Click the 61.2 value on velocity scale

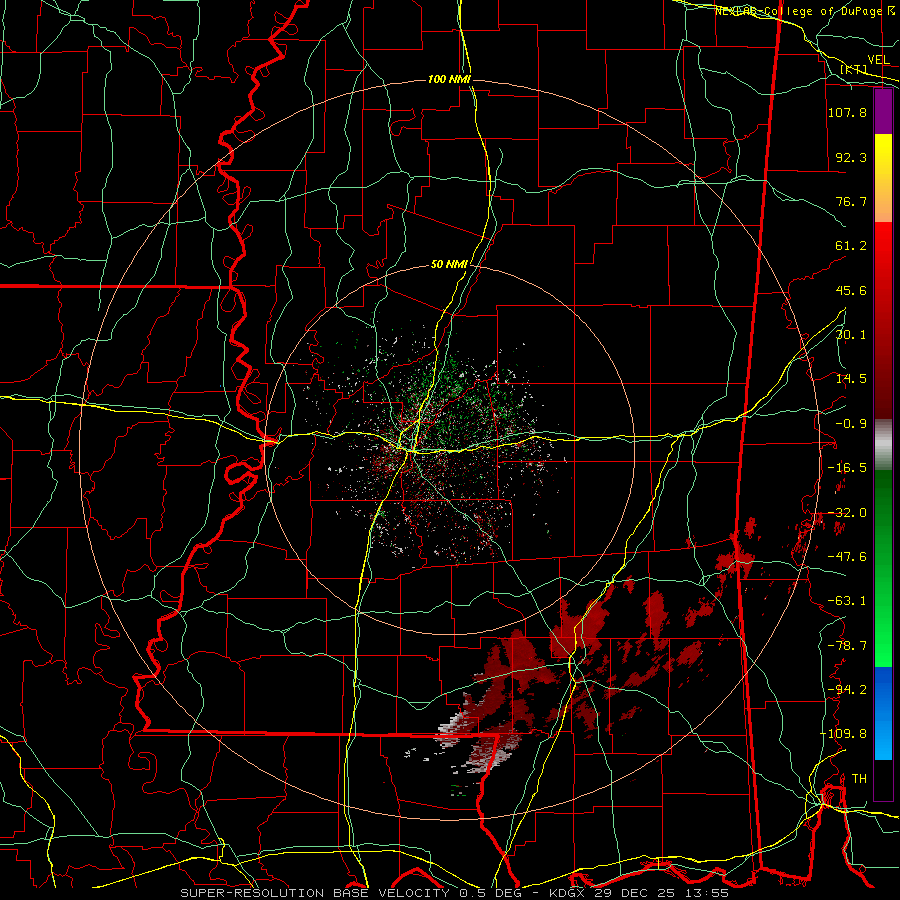(x=851, y=246)
